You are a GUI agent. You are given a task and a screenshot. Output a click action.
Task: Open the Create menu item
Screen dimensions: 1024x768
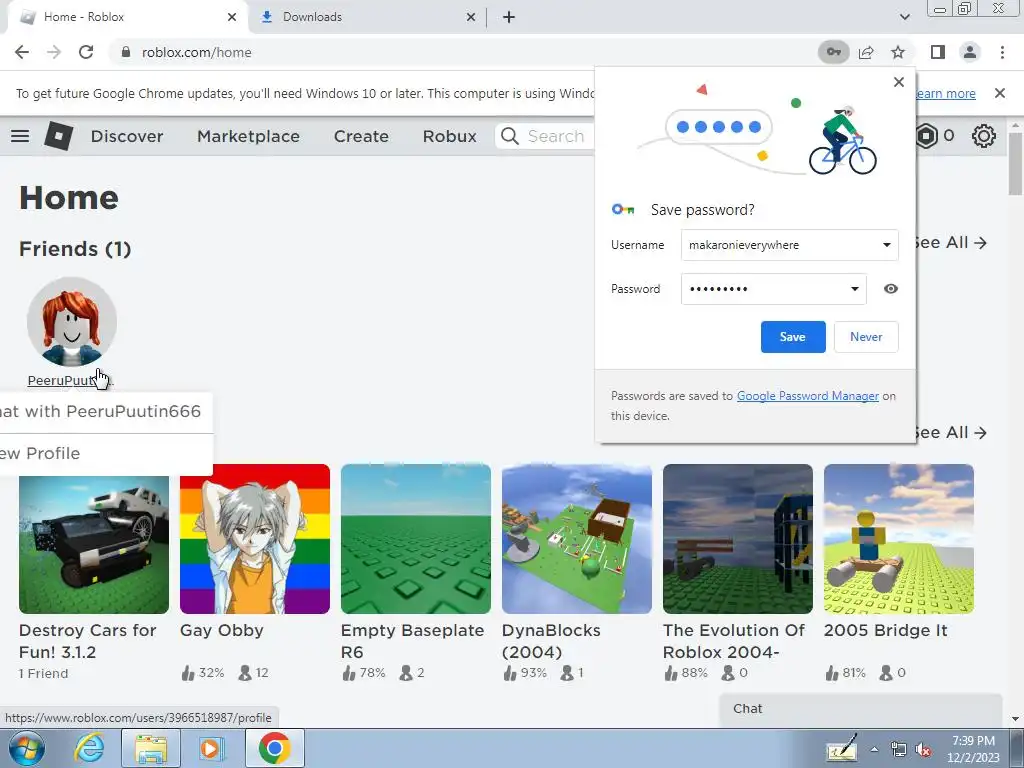click(x=361, y=136)
